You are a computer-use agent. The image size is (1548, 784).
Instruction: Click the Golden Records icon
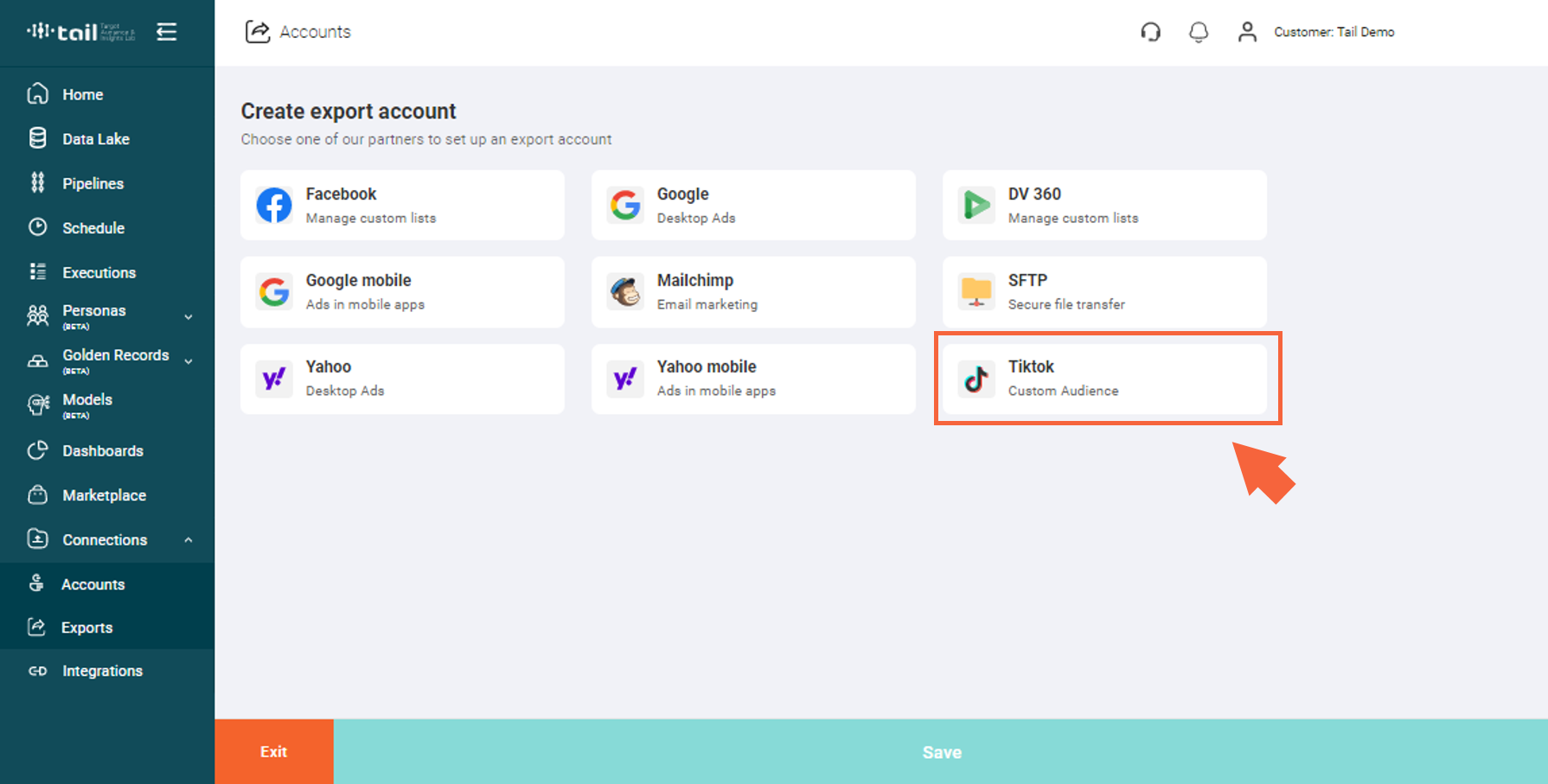pos(38,360)
